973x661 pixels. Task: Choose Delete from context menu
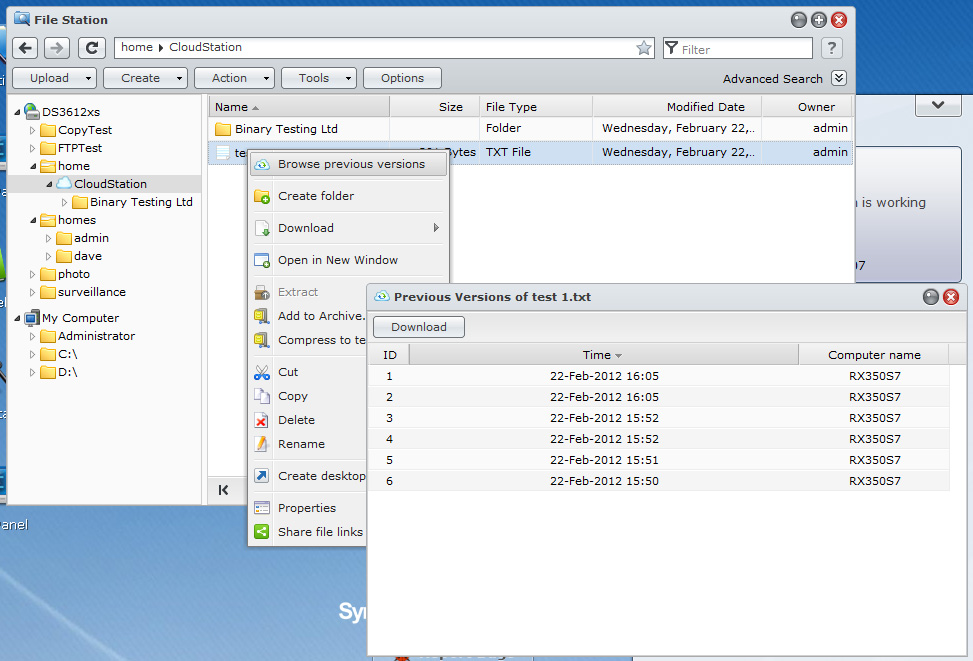click(308, 420)
